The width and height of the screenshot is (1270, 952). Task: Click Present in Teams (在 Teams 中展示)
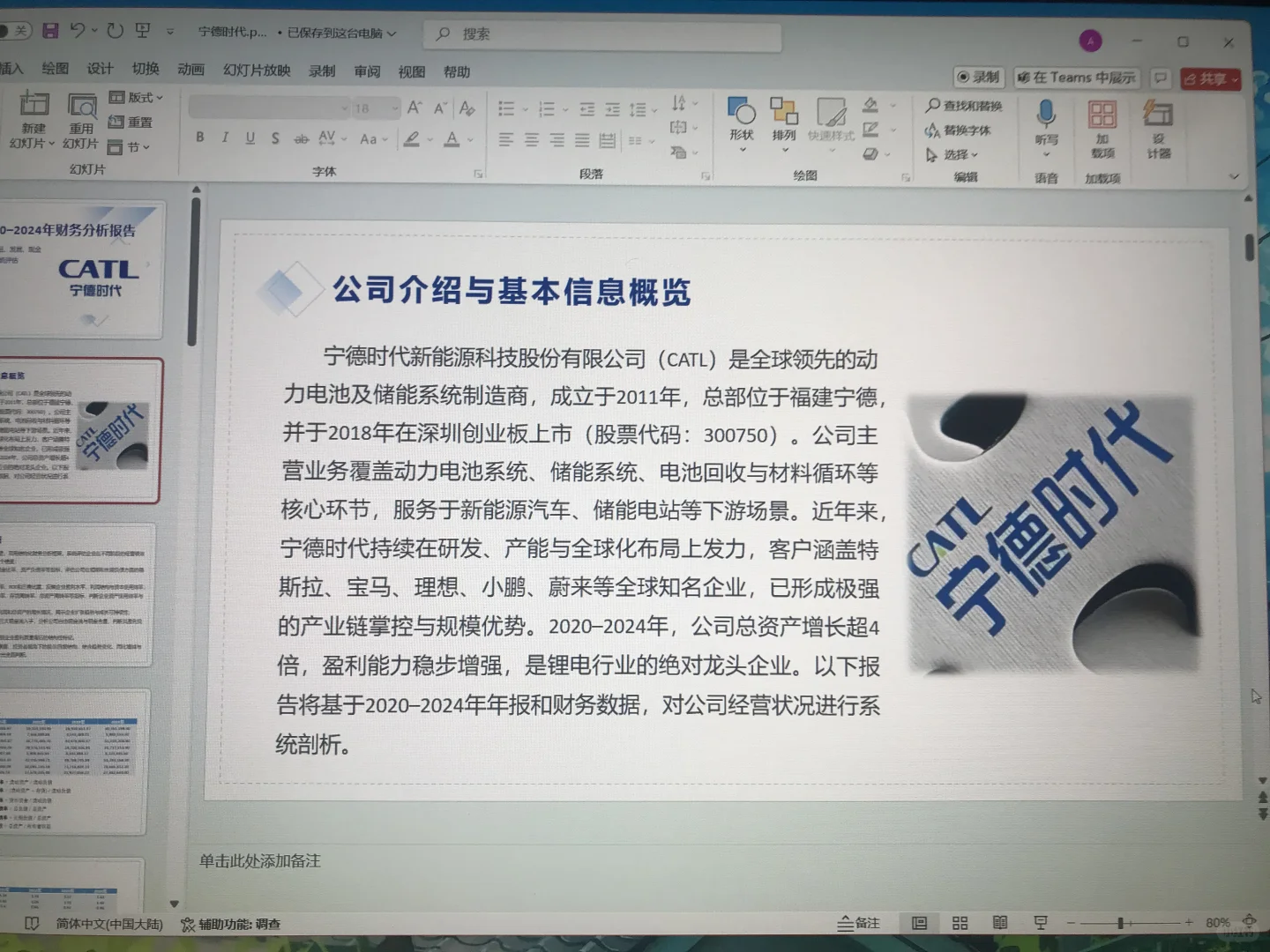pyautogui.click(x=1077, y=78)
